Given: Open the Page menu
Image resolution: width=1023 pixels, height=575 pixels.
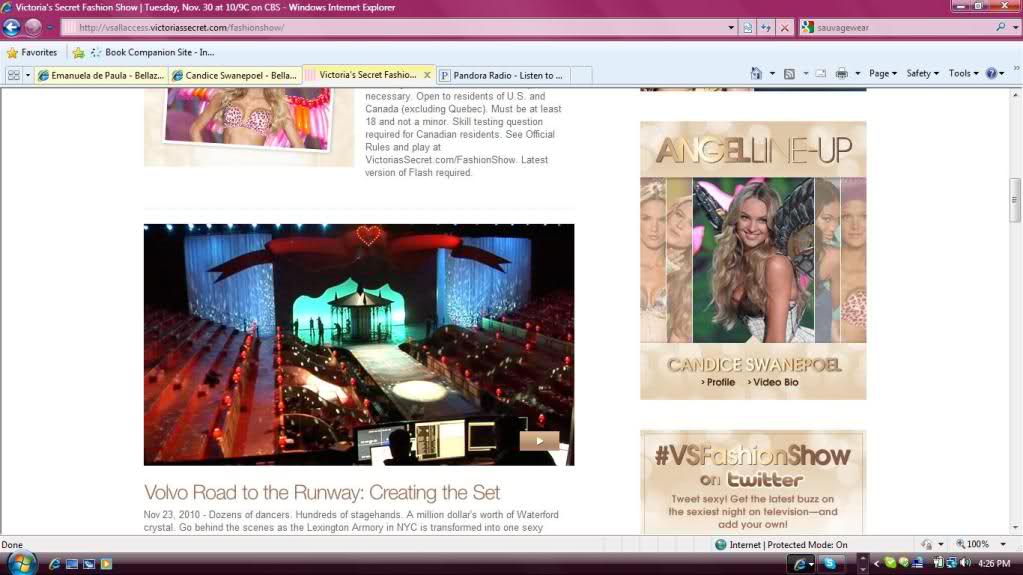Looking at the screenshot, I should (883, 74).
